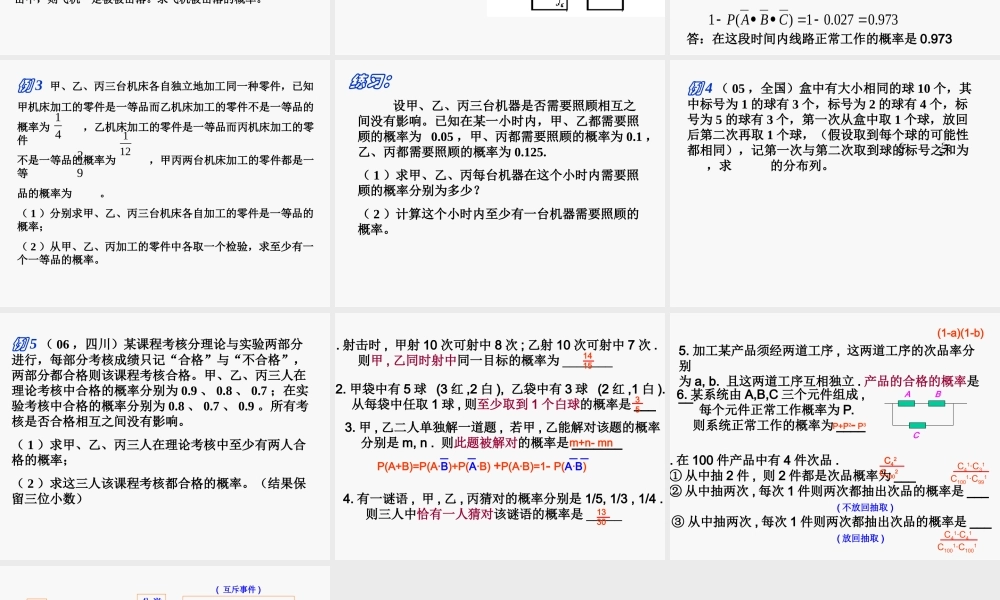
Task: Select the green circuit element A shape
Action: click(x=906, y=403)
